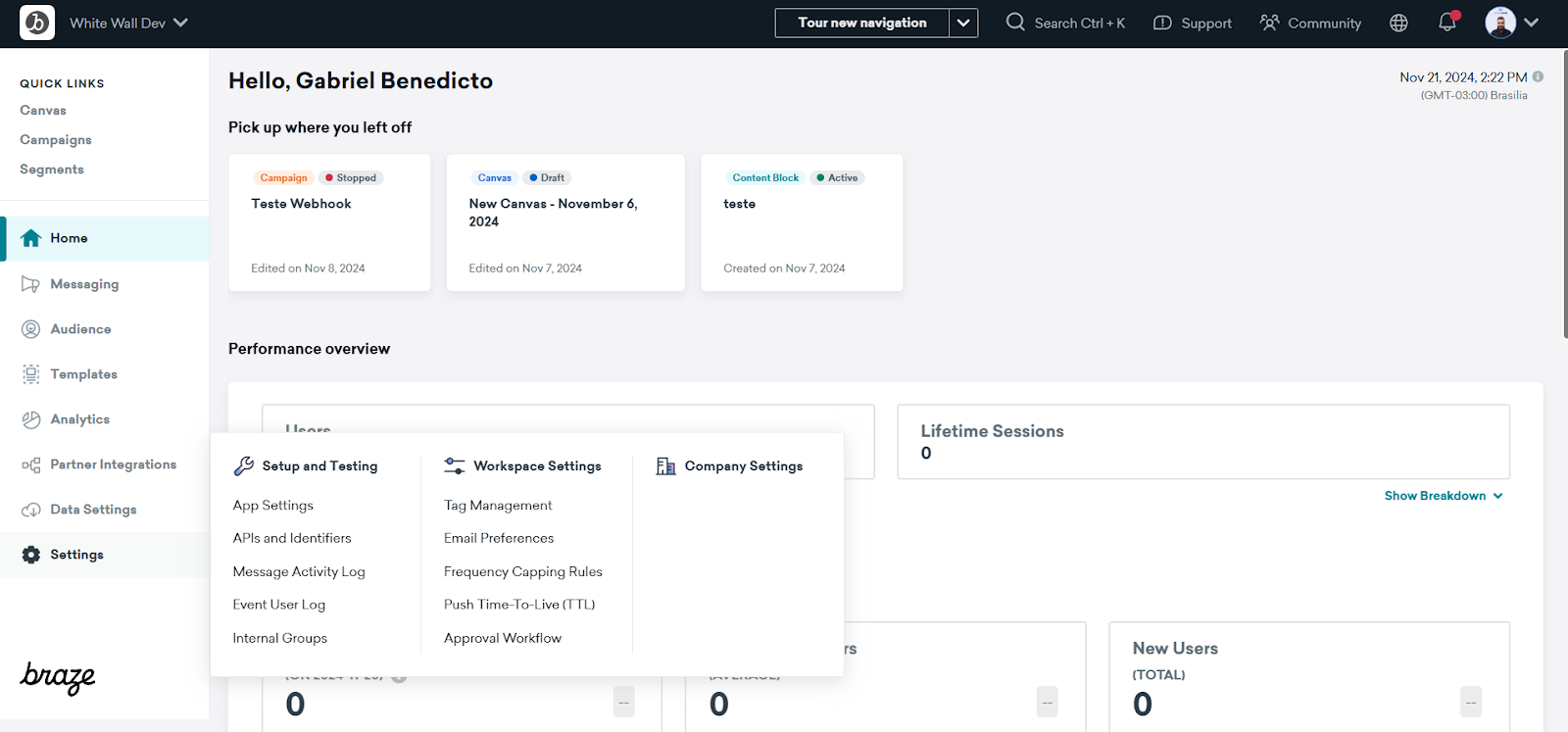The height and width of the screenshot is (732, 1568).
Task: Open notifications bell icon
Action: (x=1447, y=22)
